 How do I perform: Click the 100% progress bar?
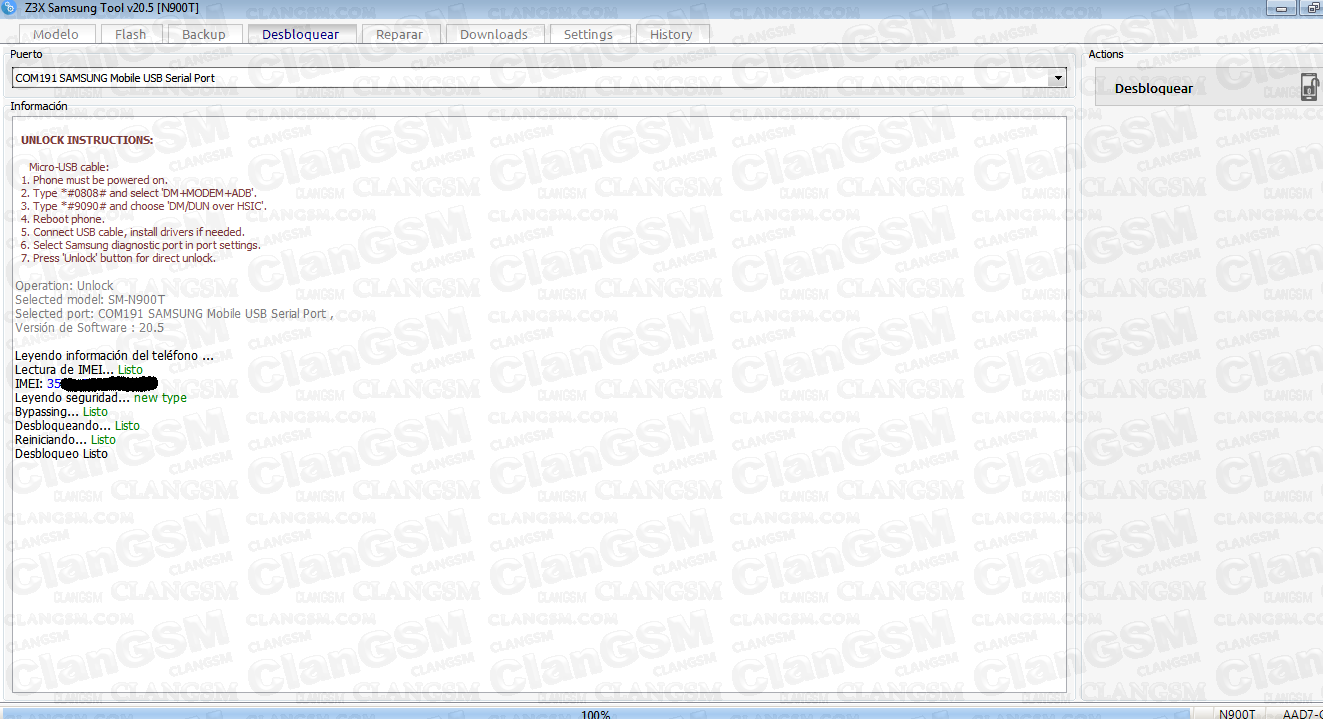pyautogui.click(x=596, y=714)
